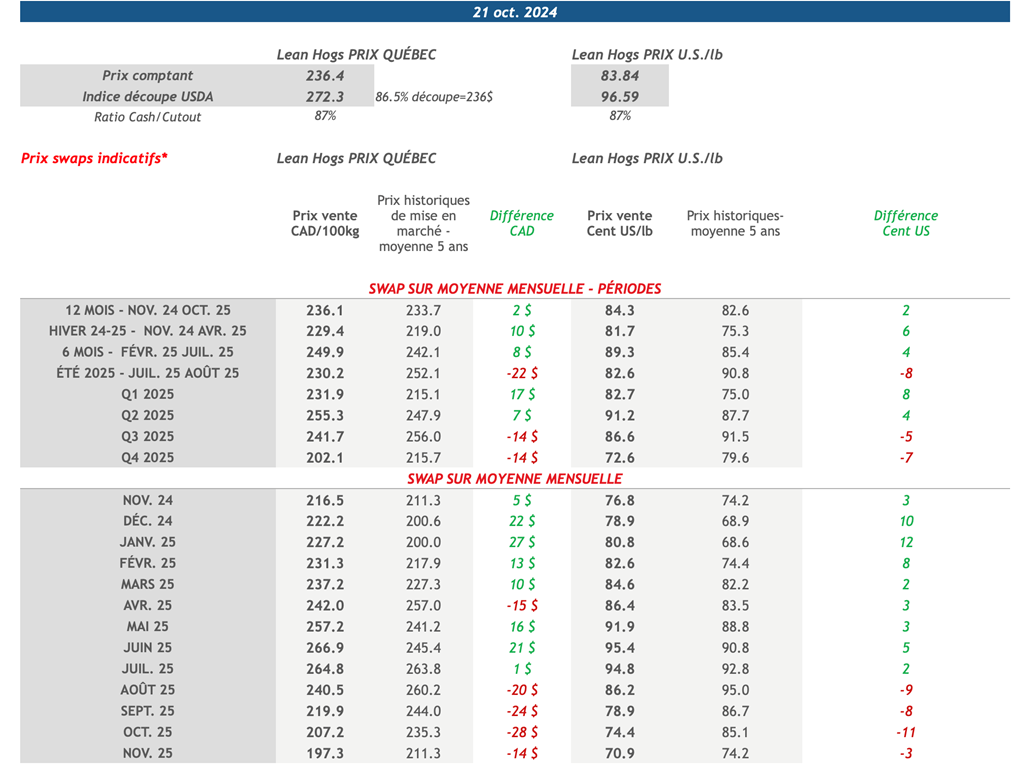
Task: Select the NOV. 25 US price 70.9
Action: point(619,753)
